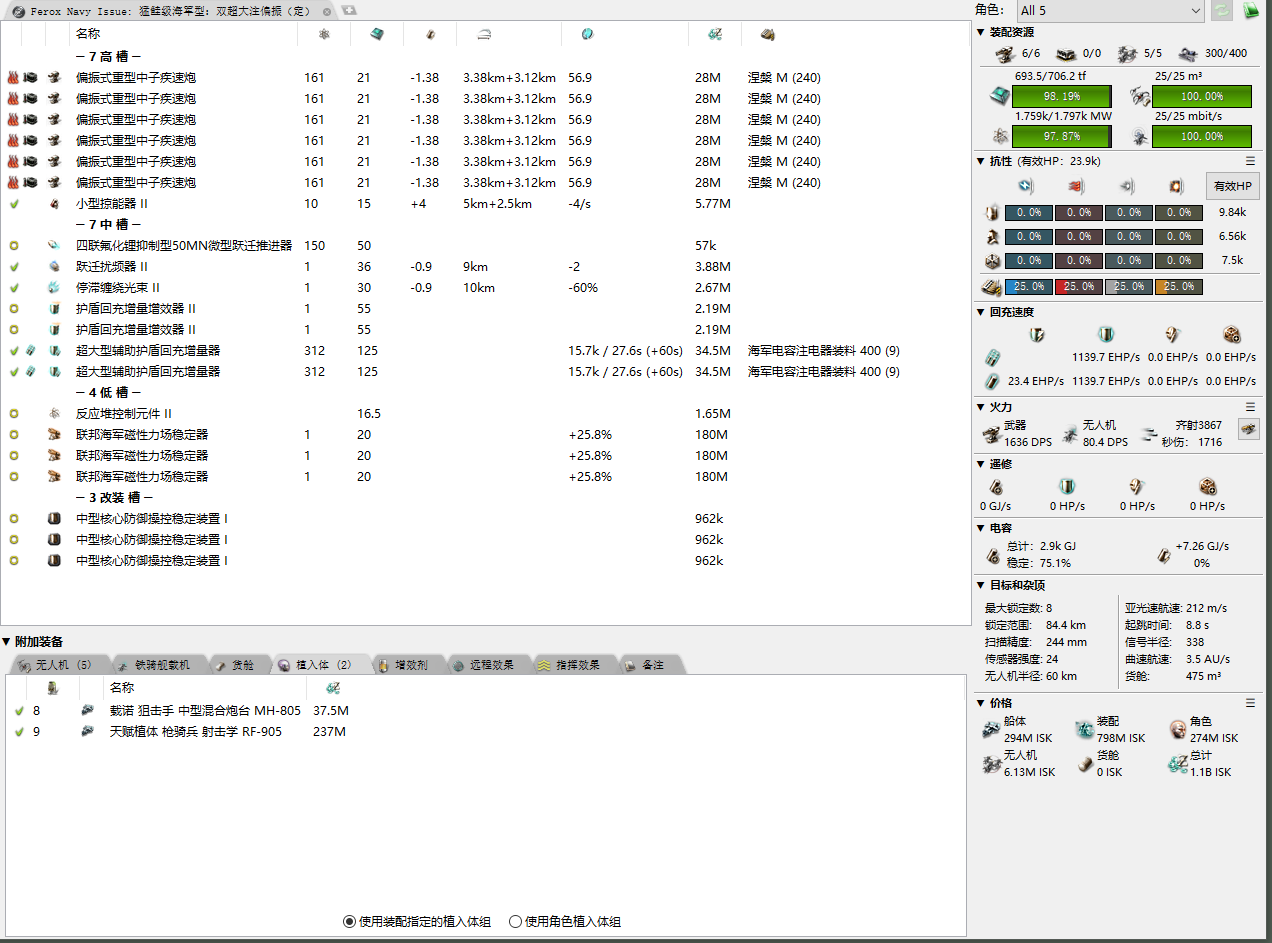The width and height of the screenshot is (1272, 943).
Task: Click the new fit tab plus icon
Action: click(x=349, y=10)
